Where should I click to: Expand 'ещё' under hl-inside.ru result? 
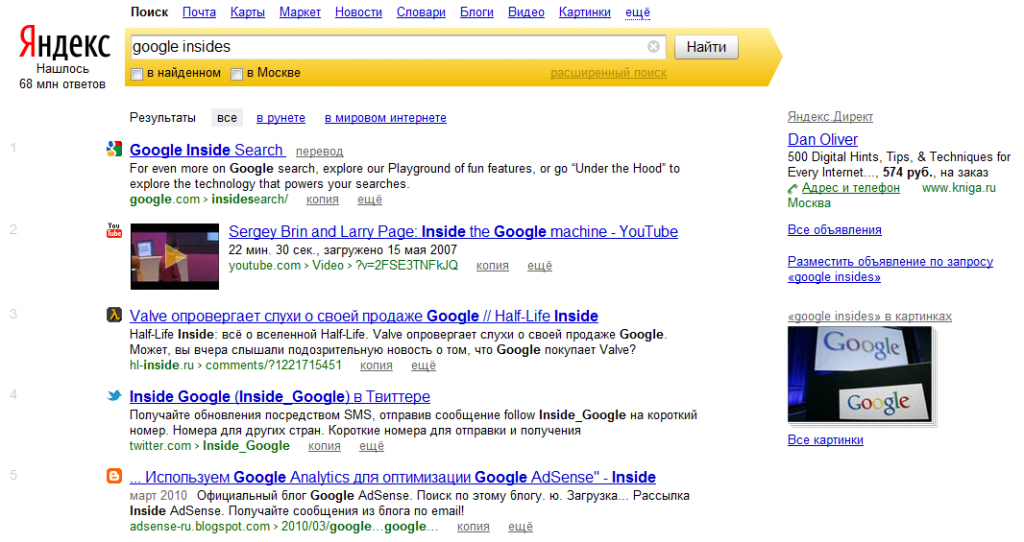click(423, 366)
